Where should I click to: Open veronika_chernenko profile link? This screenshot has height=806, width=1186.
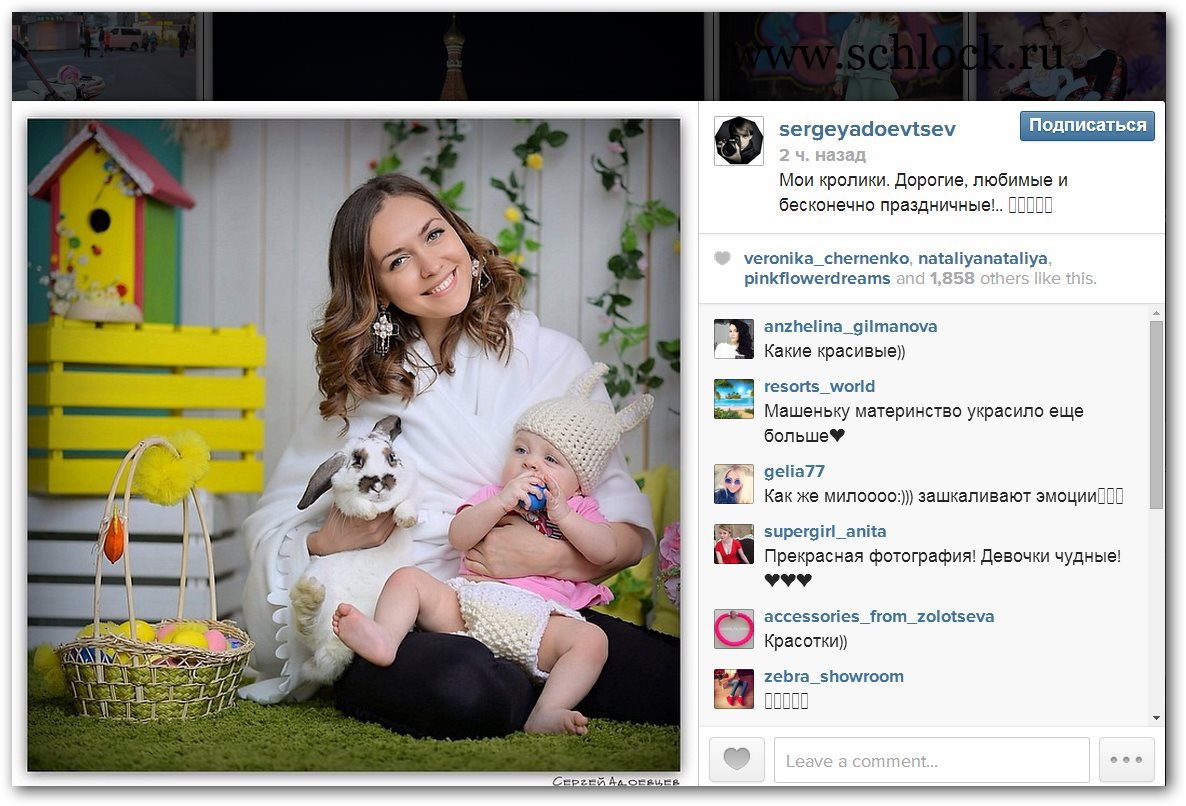pyautogui.click(x=826, y=259)
